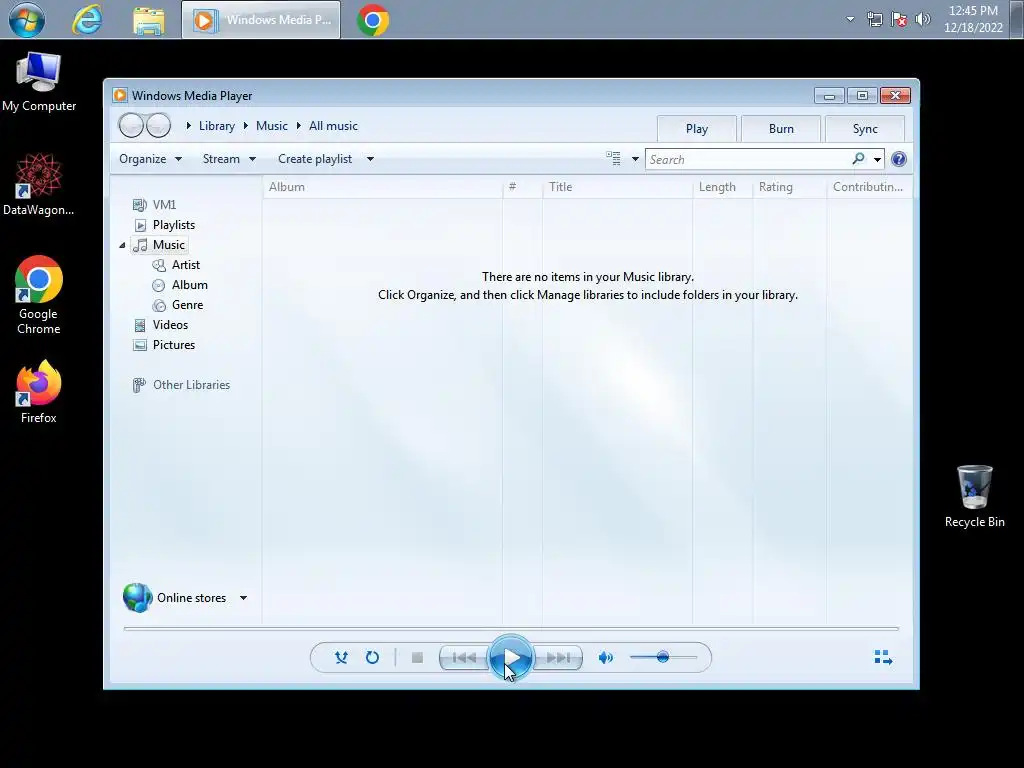Click the Online stores globe icon
Image resolution: width=1024 pixels, height=768 pixels.
137,598
